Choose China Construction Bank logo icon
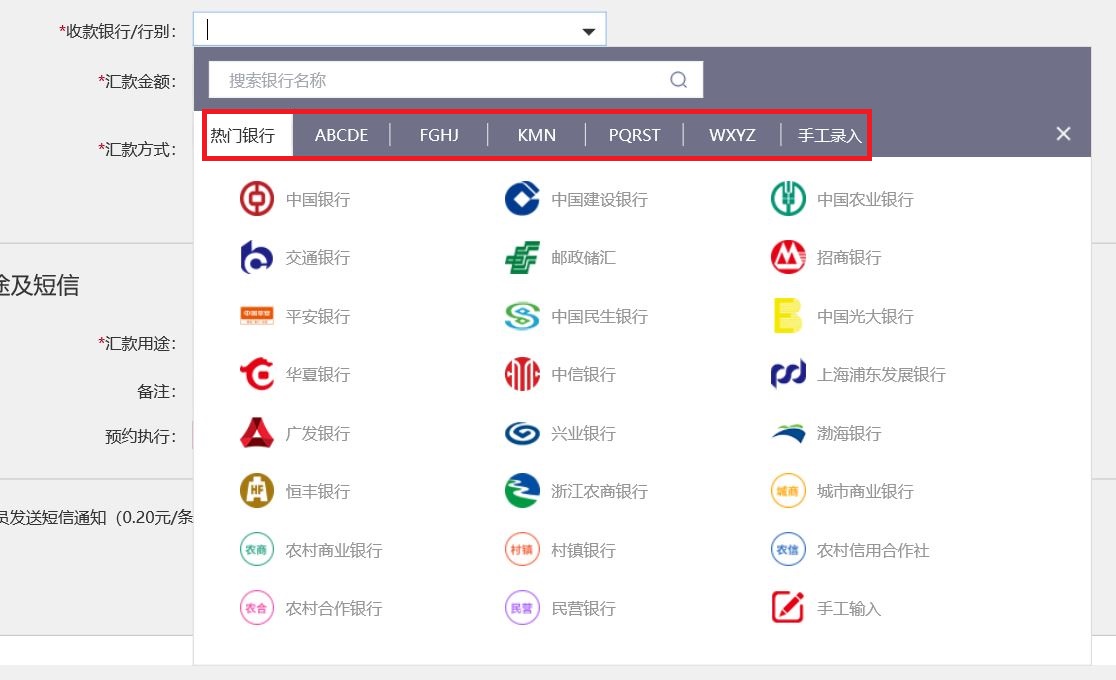Screen dimensions: 1116x680 [x=522, y=199]
